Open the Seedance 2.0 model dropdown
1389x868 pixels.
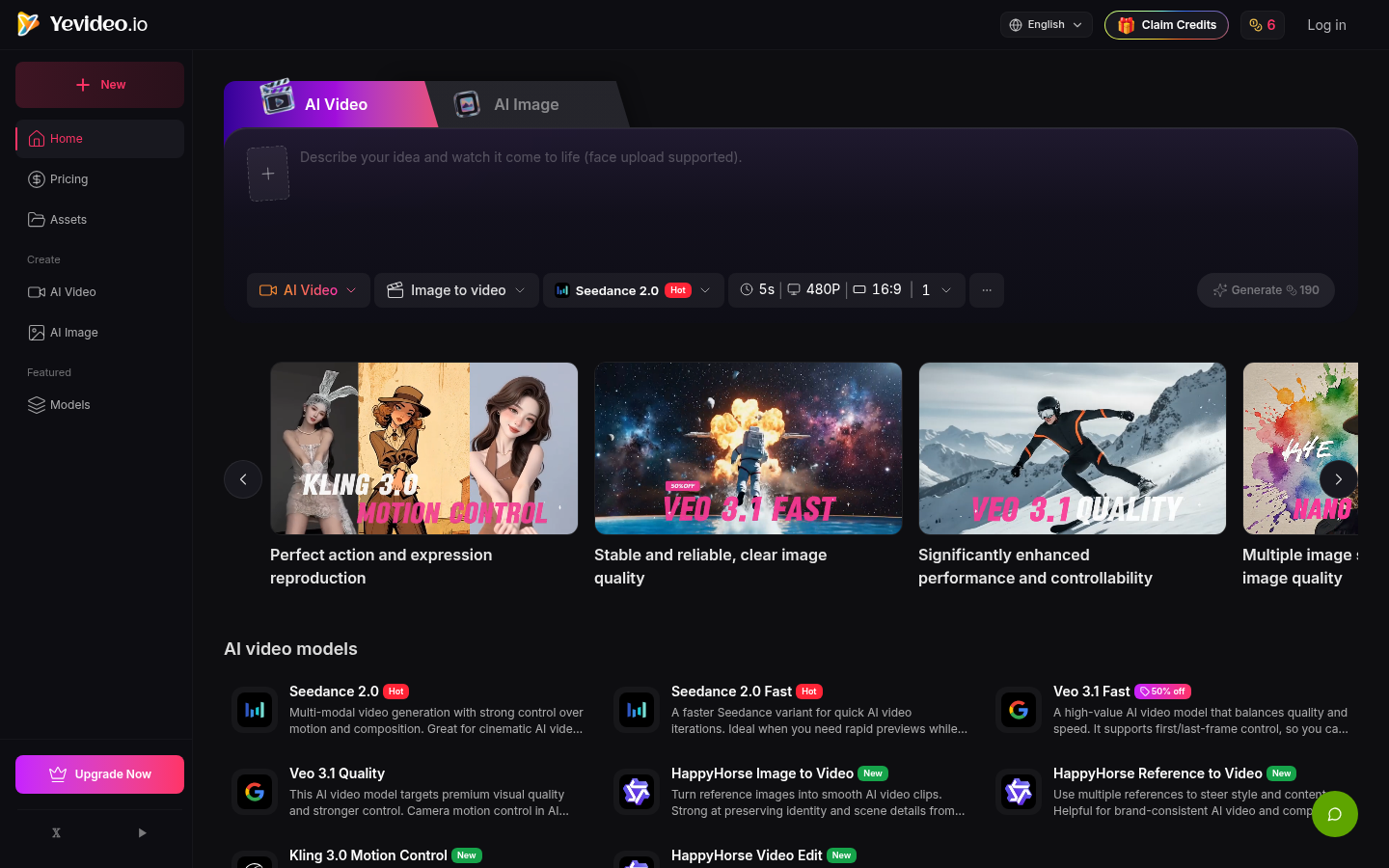tap(634, 290)
